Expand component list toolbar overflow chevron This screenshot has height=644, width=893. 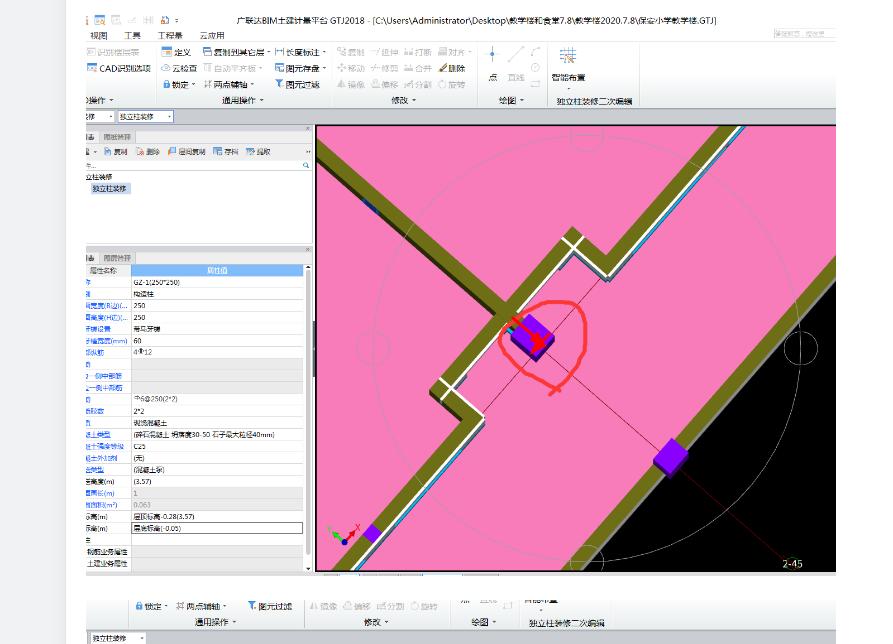point(308,152)
